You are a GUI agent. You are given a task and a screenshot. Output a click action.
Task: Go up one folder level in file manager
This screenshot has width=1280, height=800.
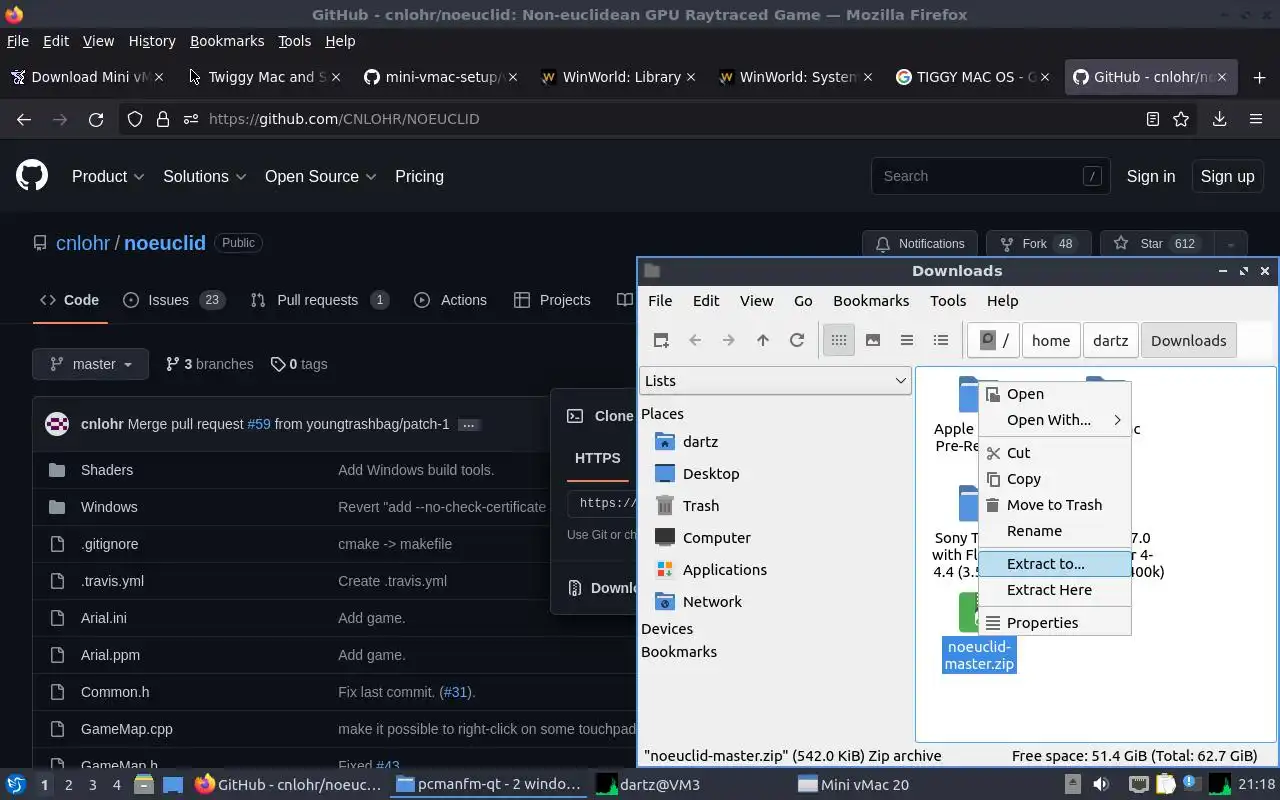coord(763,340)
